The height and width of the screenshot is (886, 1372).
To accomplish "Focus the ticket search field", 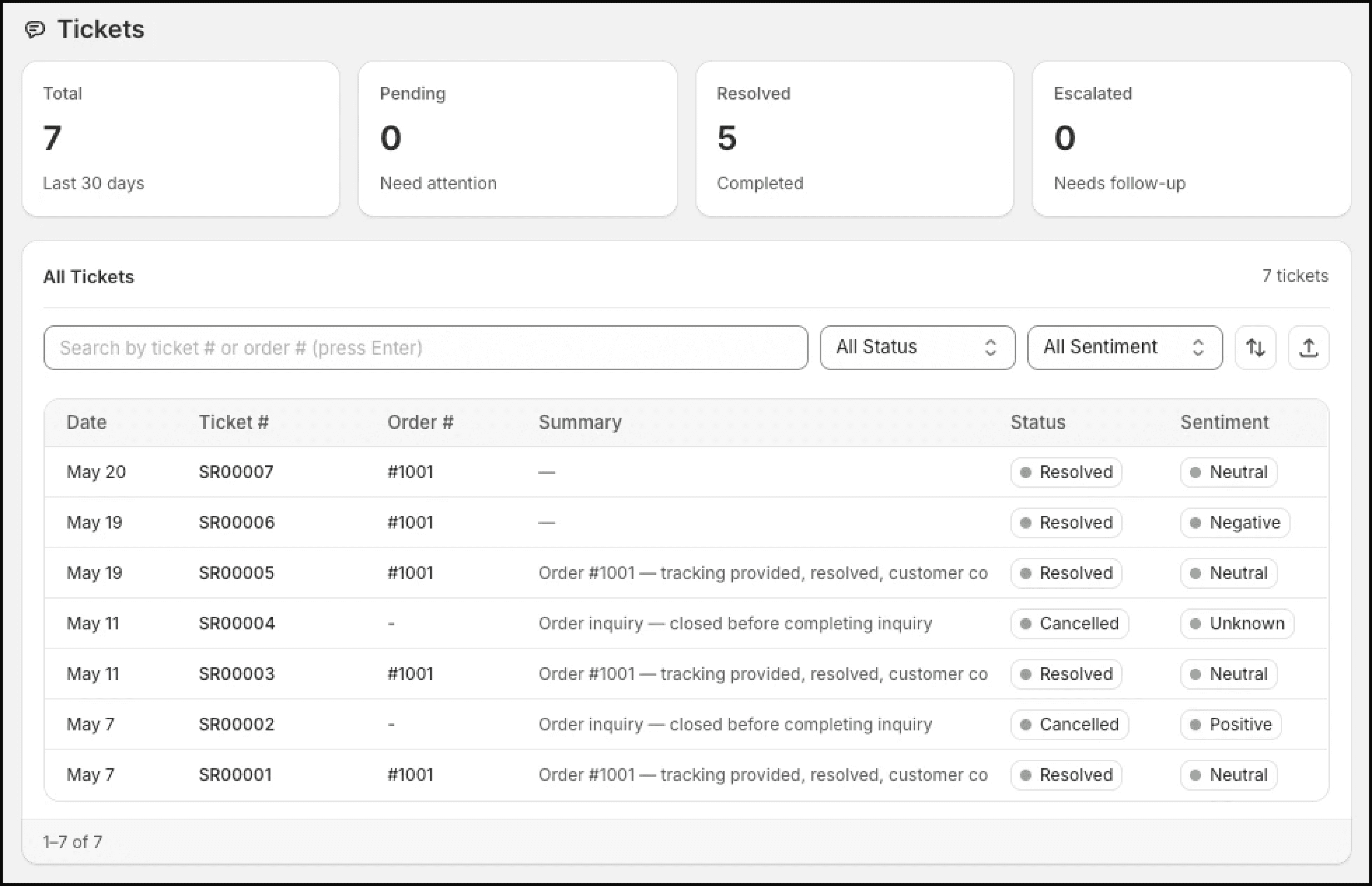I will tap(426, 347).
